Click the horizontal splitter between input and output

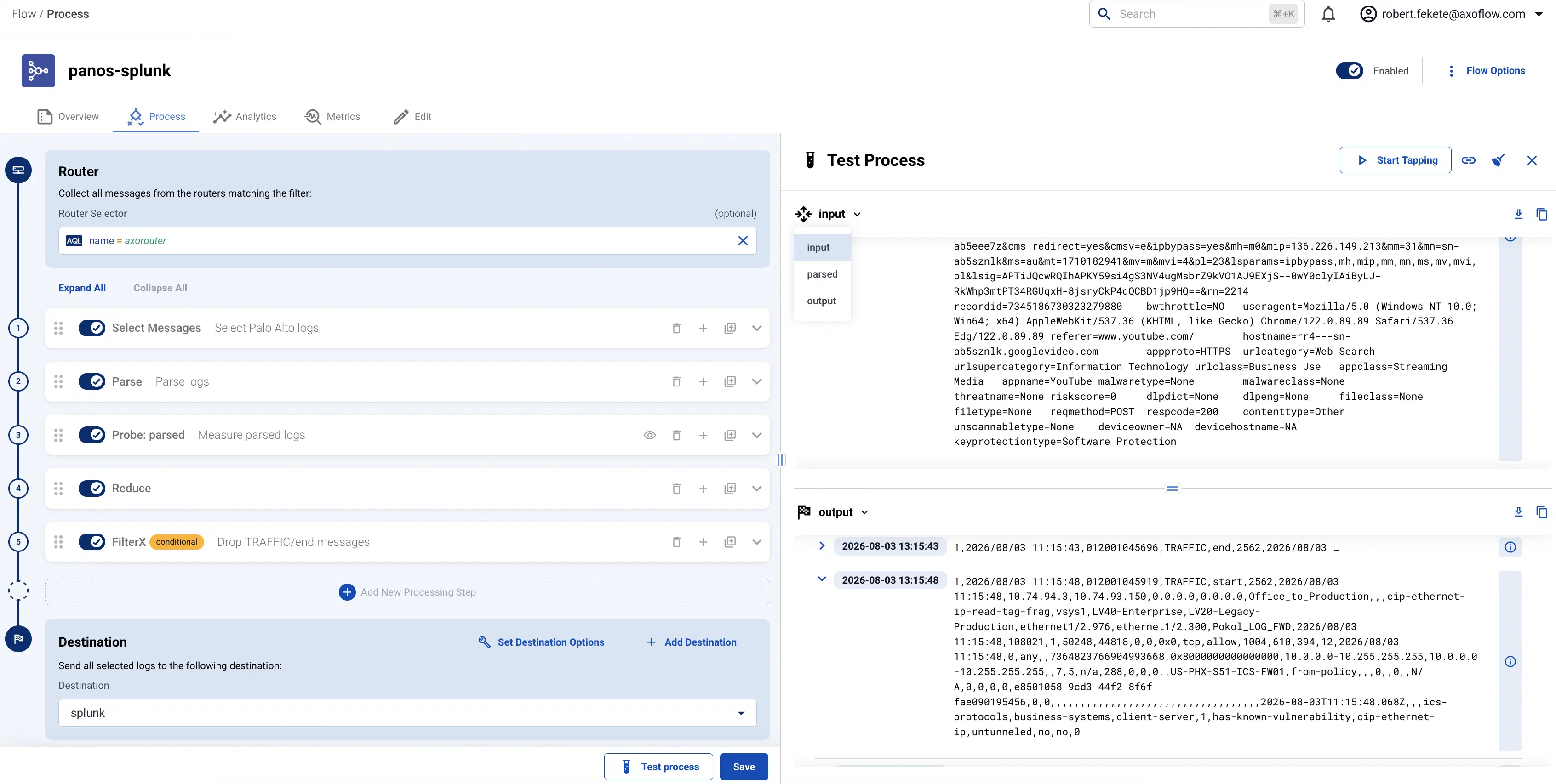click(x=1173, y=488)
